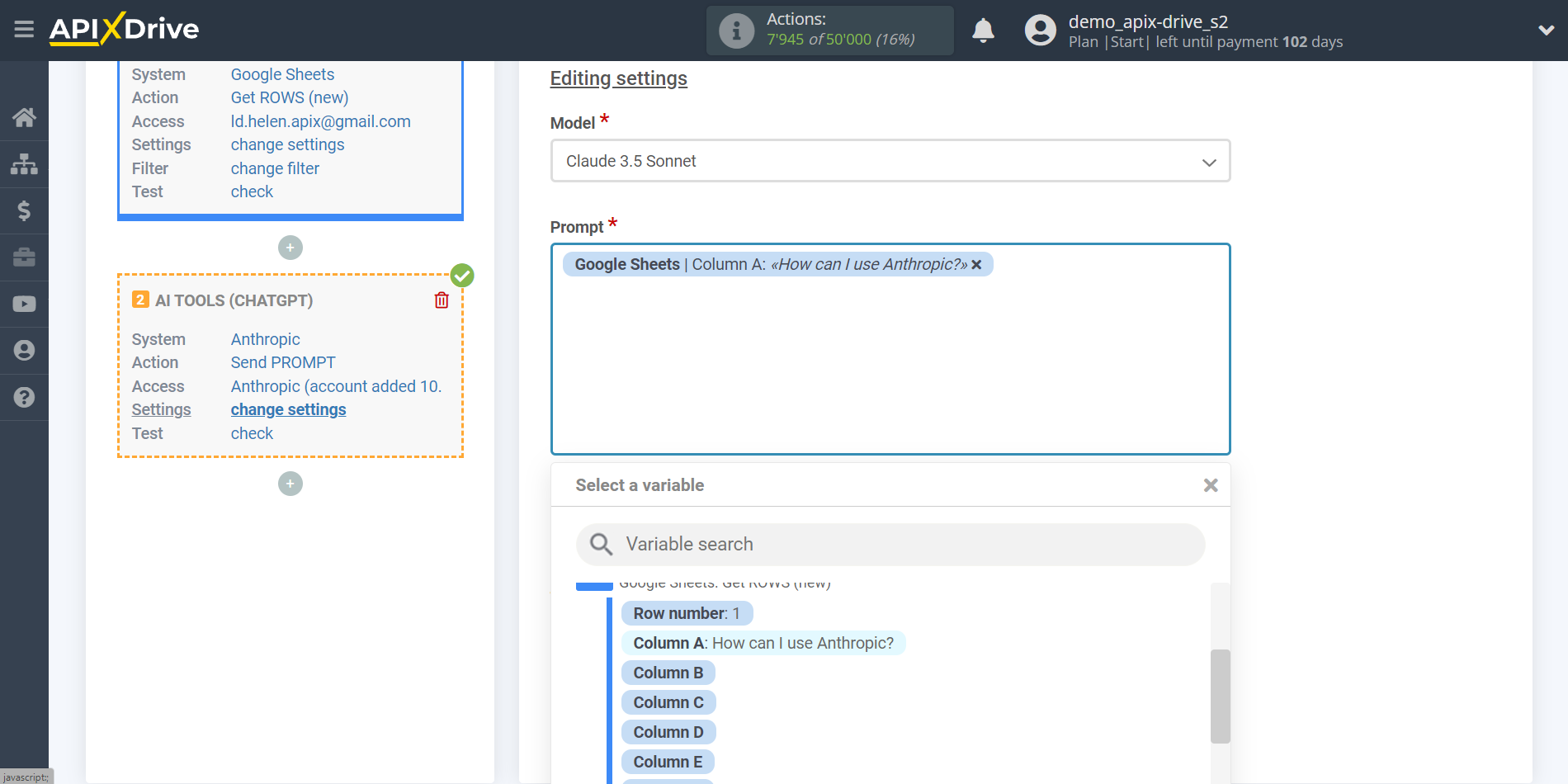
Task: Open the Get ROWS (new) action link
Action: [x=290, y=97]
